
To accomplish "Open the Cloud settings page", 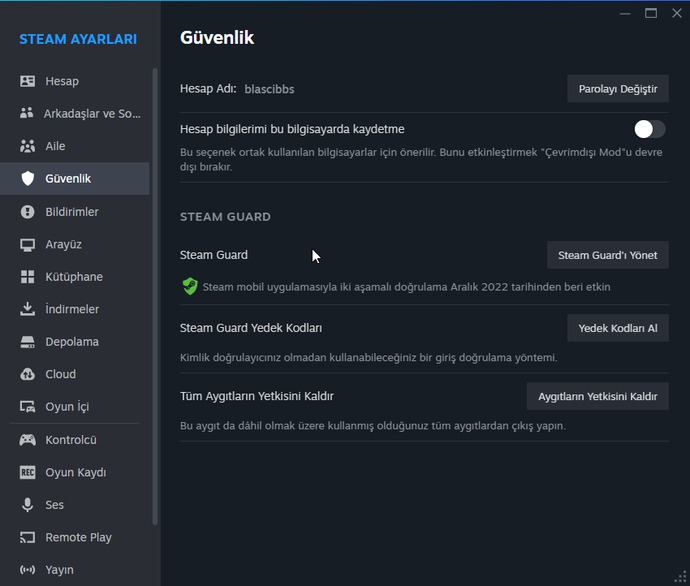I will tap(75, 374).
